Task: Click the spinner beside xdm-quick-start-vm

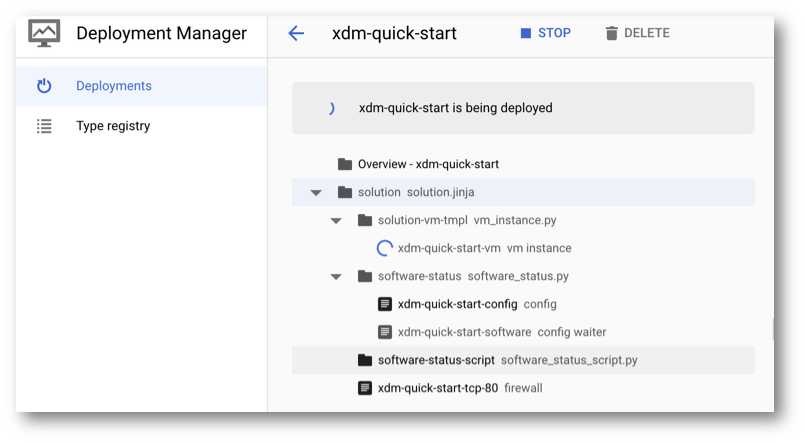Action: (x=385, y=248)
